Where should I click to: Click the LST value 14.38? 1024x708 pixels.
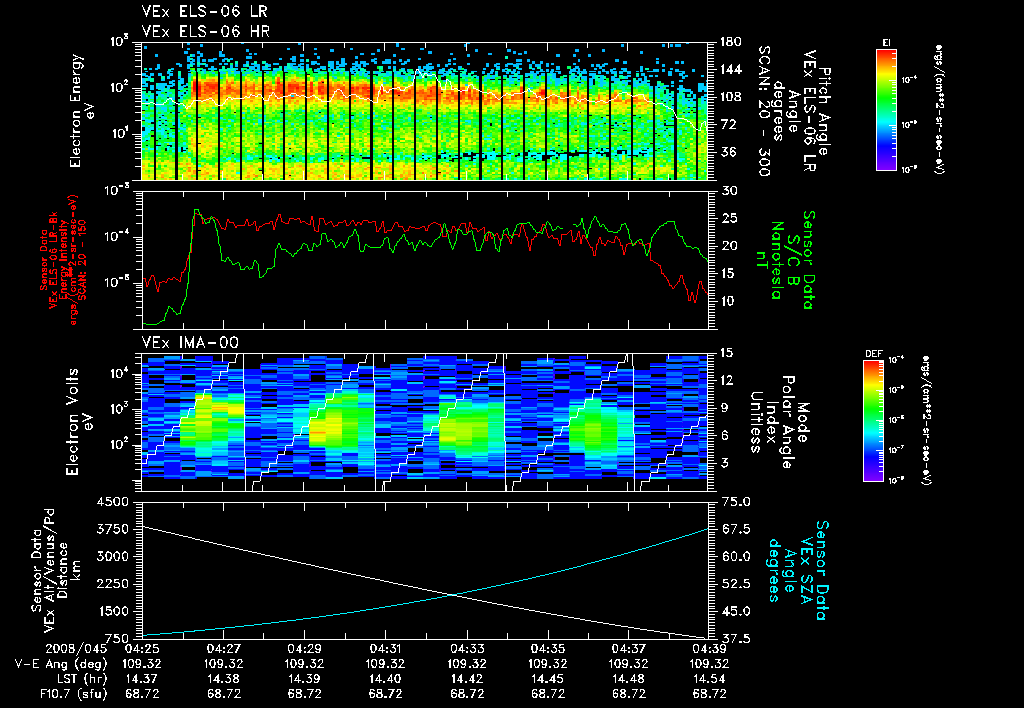223,679
